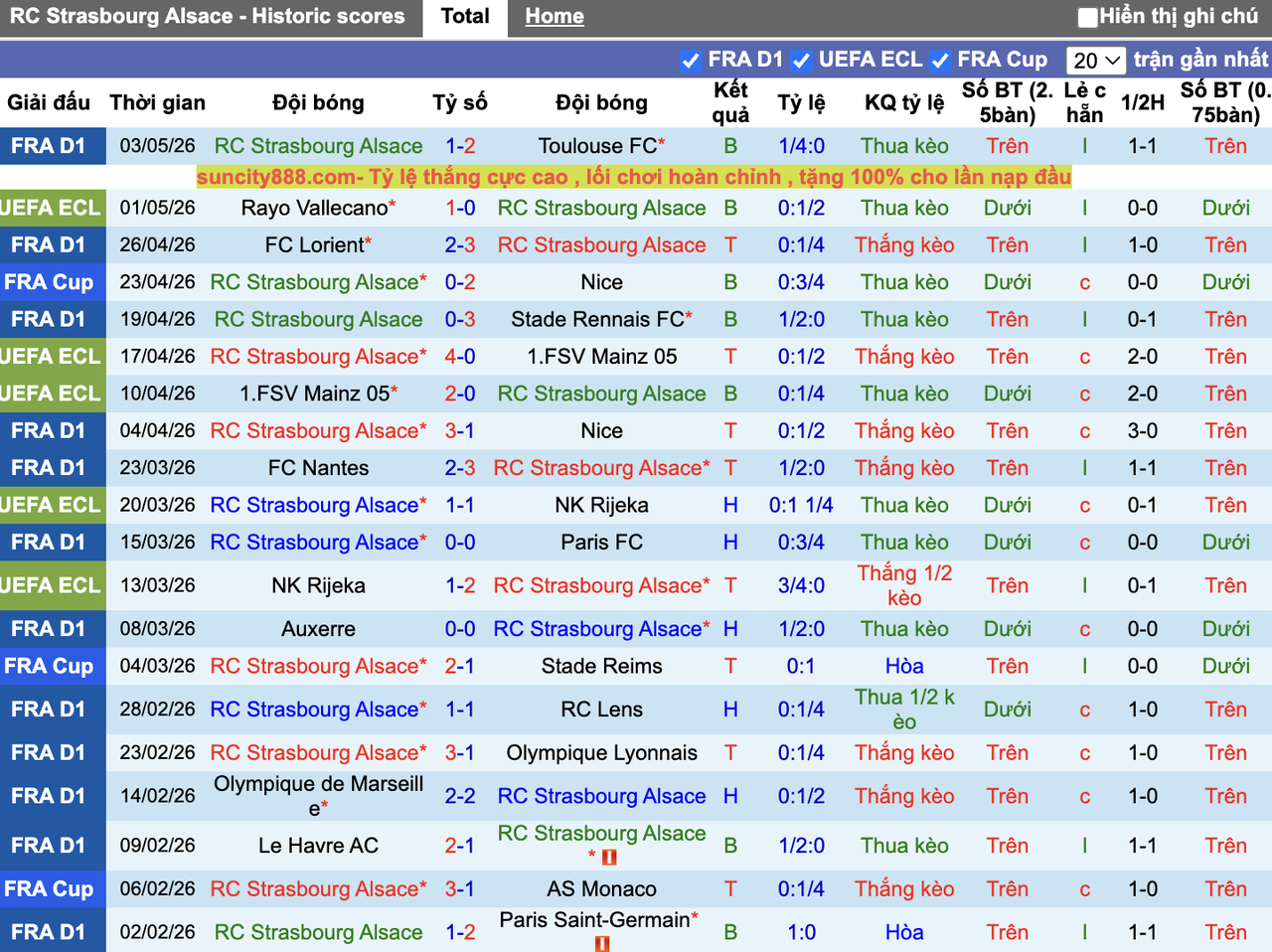Click 1.FSV Mainz 05 in the 17/04/26 row
The image size is (1272, 952).
(602, 356)
